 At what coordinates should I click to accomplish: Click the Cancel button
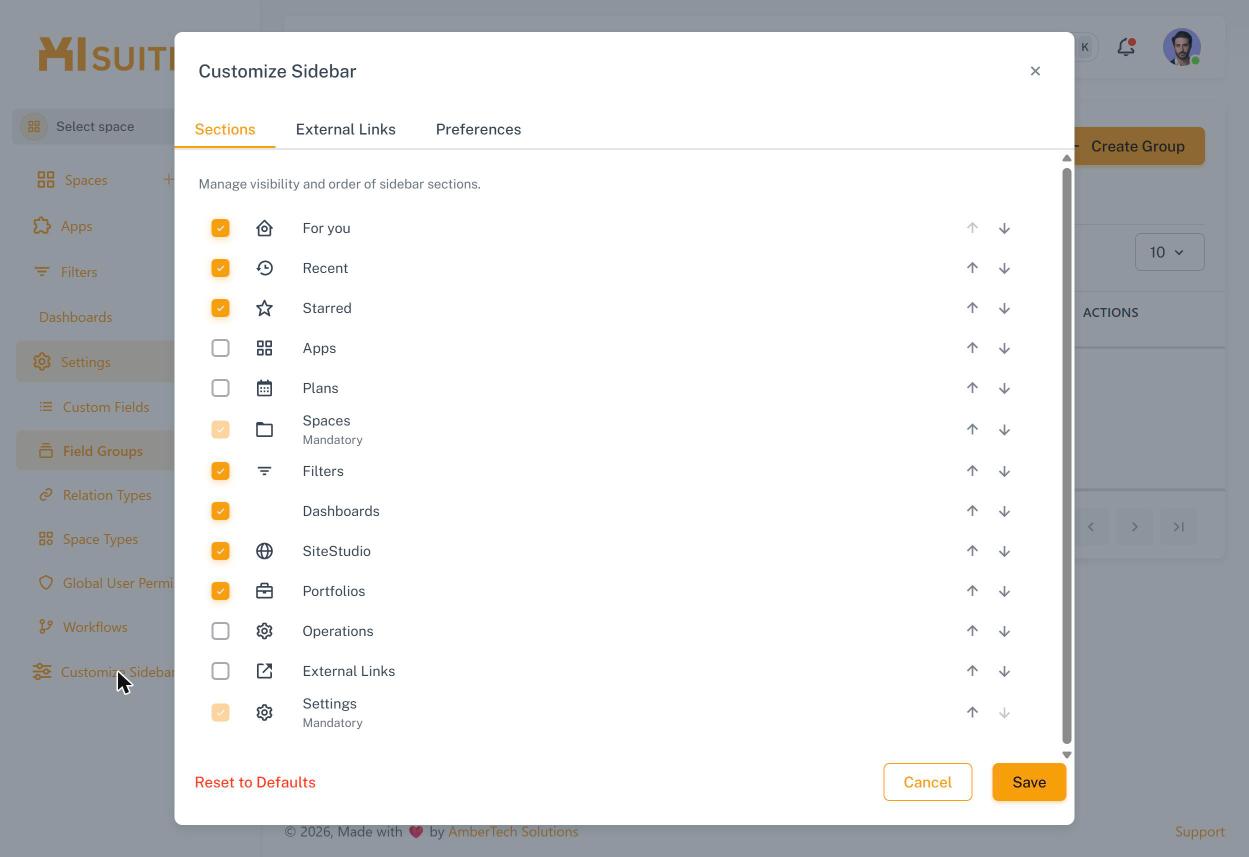point(927,782)
